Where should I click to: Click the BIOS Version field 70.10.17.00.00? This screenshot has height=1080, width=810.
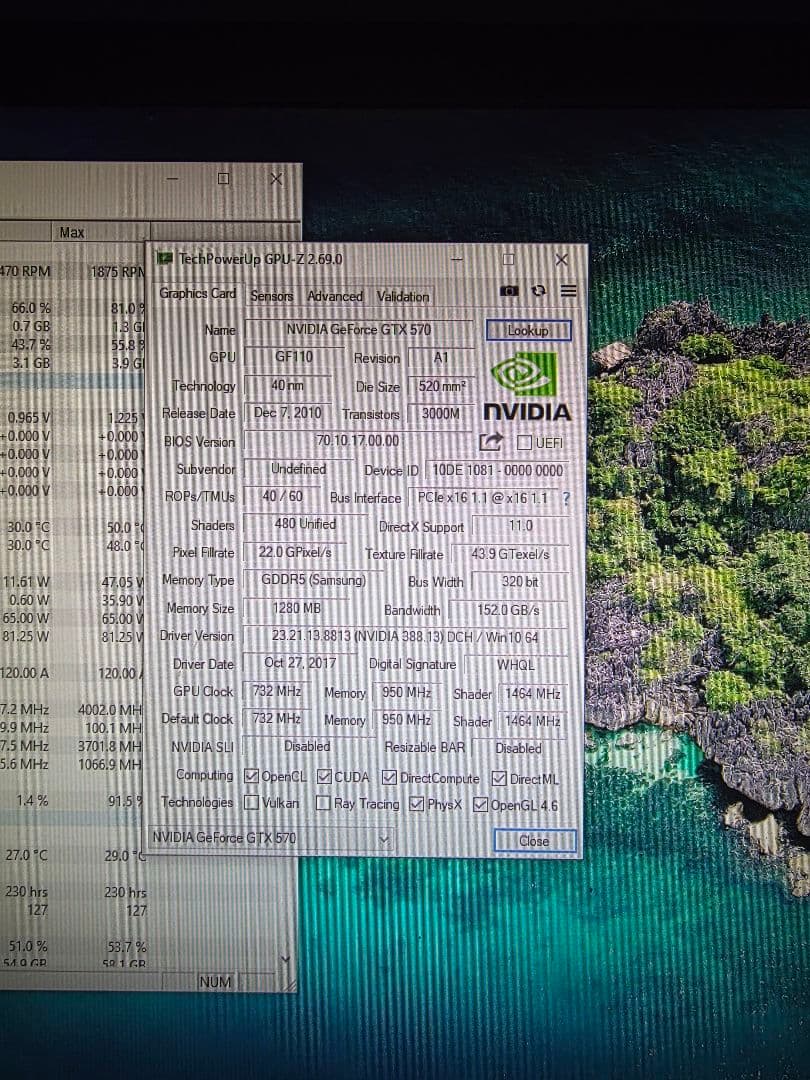point(357,440)
